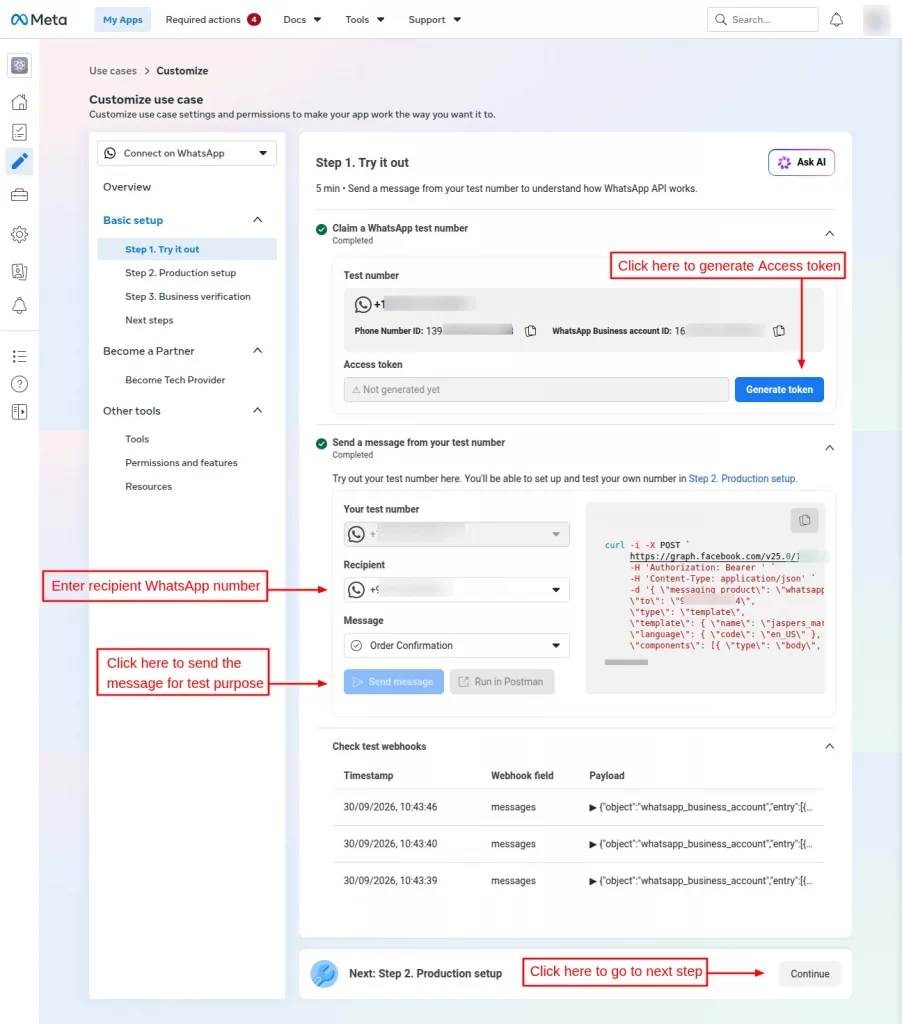Toggle the sidebar panel icon
Screen dimensions: 902x1024
coord(20,412)
